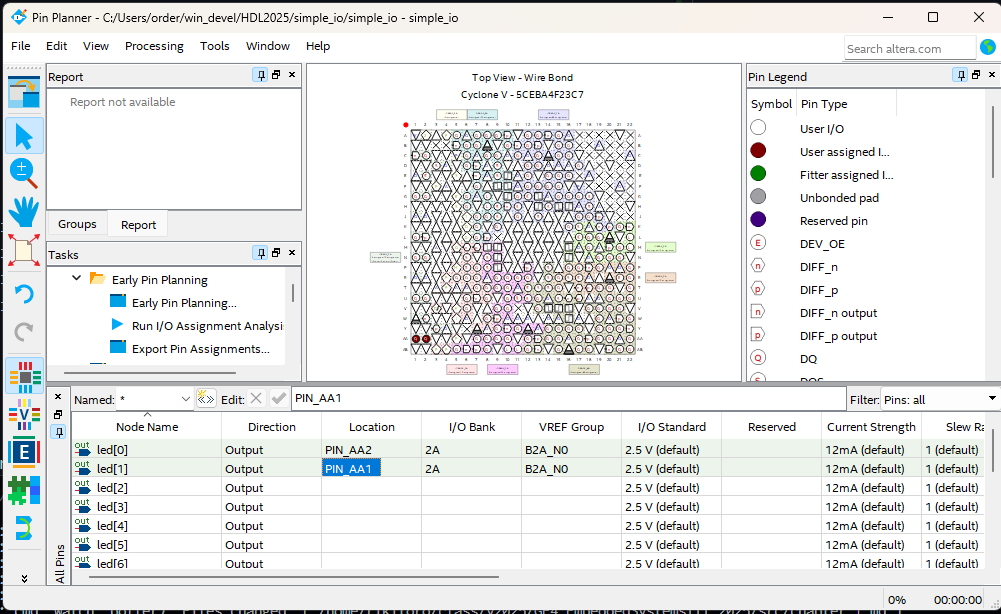
Task: Open the Processing menu
Action: click(x=154, y=46)
